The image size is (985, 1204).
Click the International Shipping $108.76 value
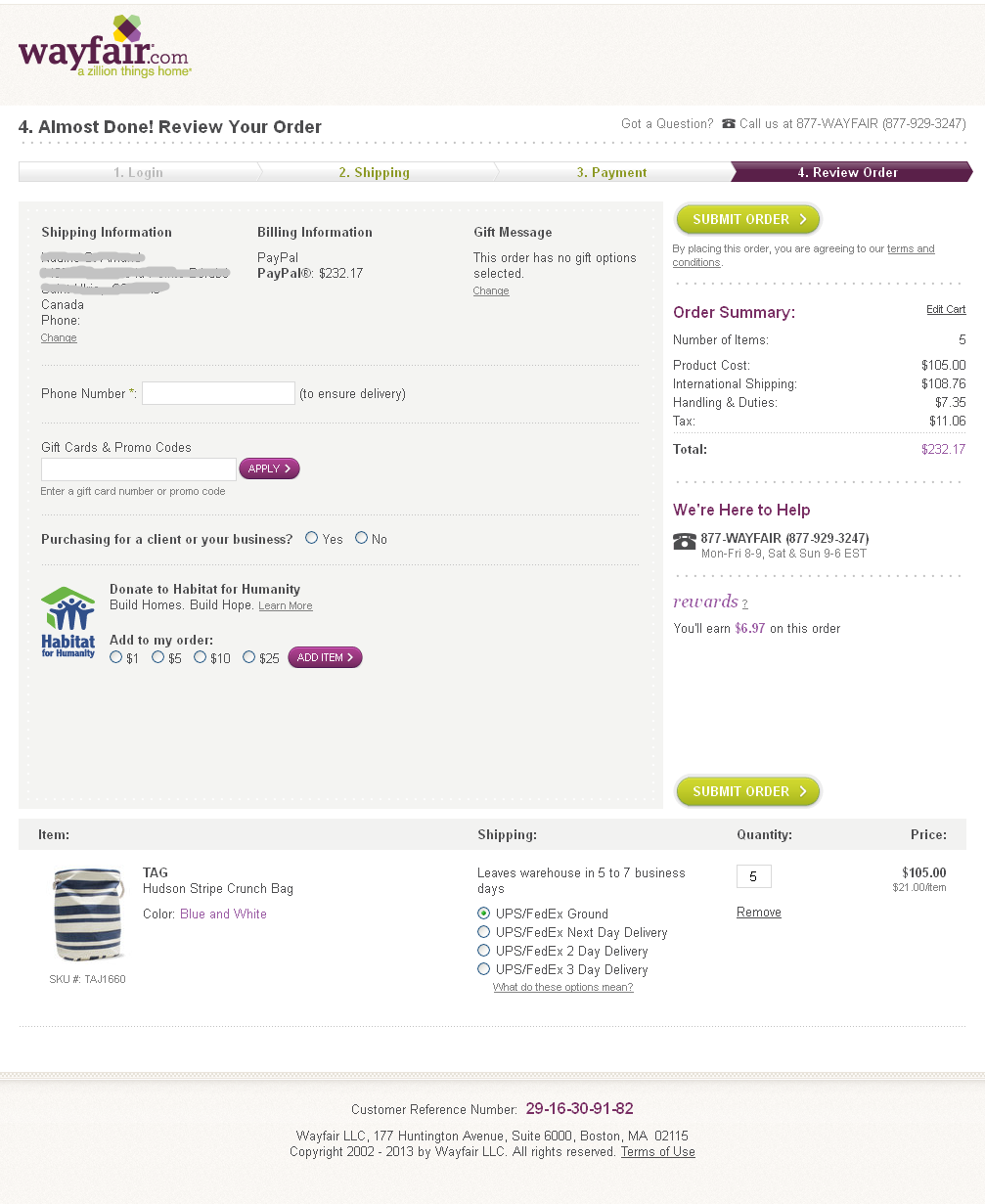coord(943,384)
